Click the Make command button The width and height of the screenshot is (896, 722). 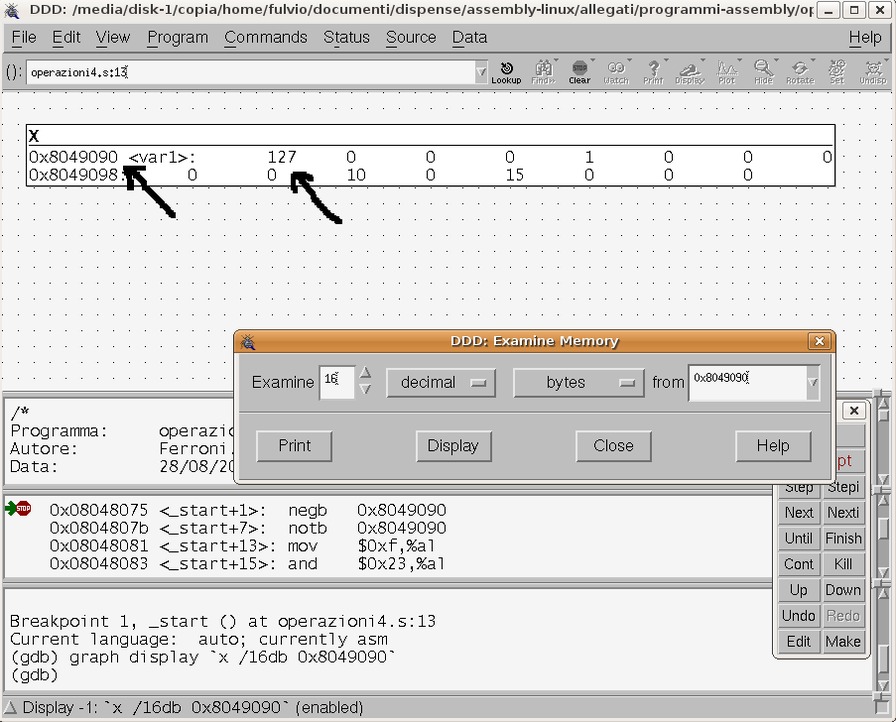point(843,641)
